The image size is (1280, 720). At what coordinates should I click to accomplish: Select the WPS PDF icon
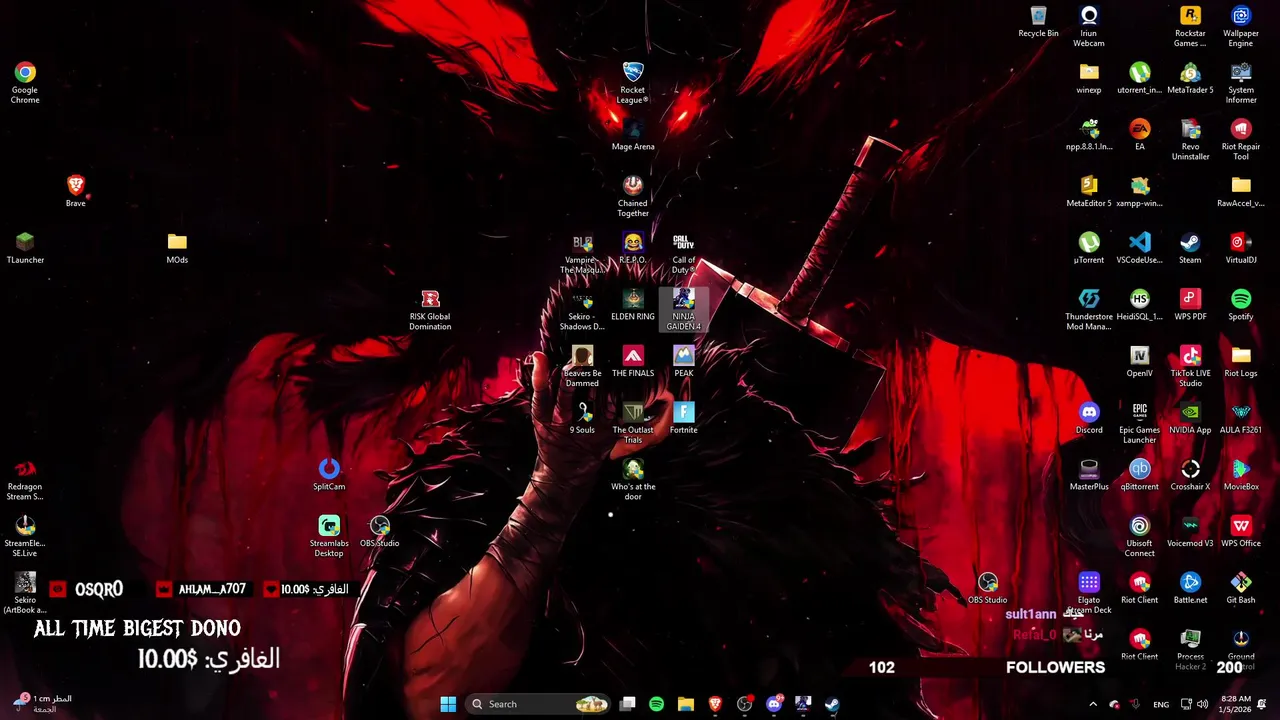tap(1190, 304)
